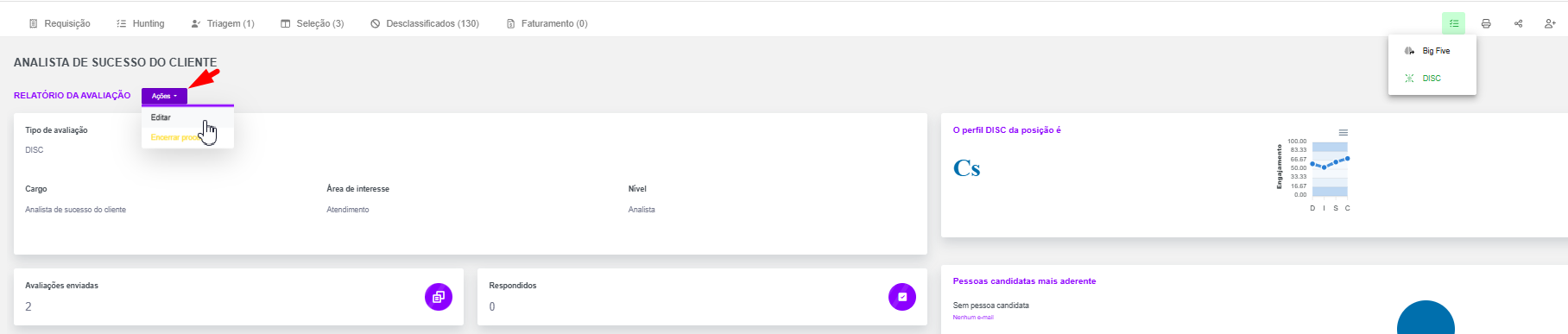Screen dimensions: 1568x334
Task: Click the add person icon
Action: tap(1550, 23)
